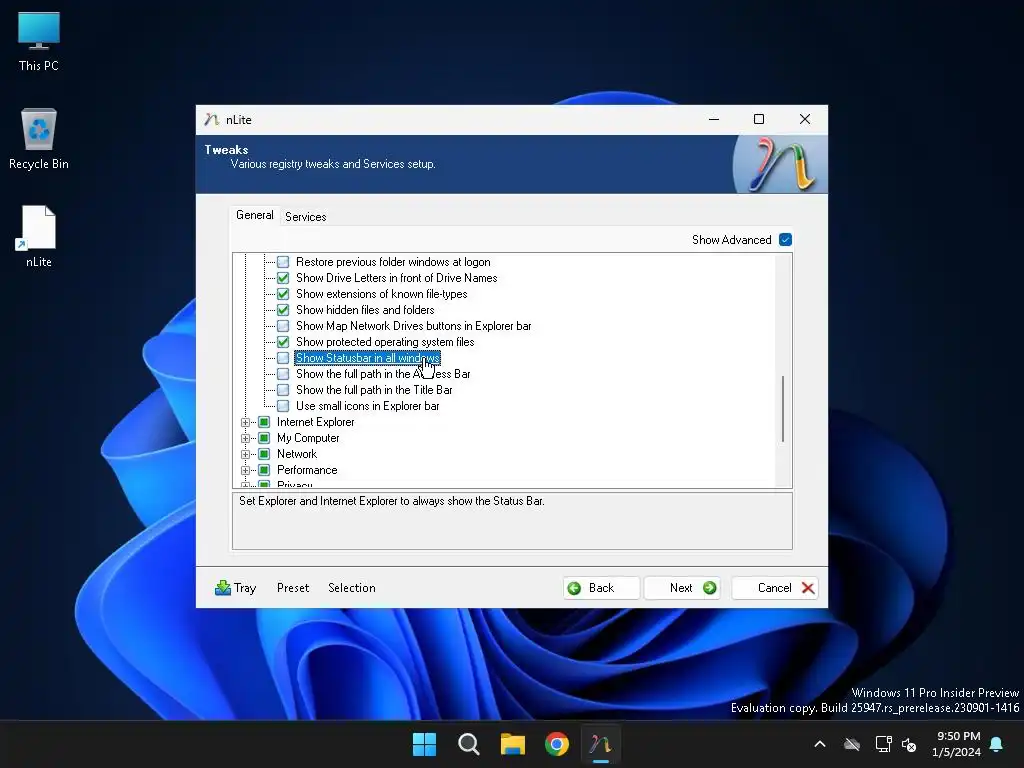The image size is (1024, 768).
Task: Uncheck Show Drive Letters in front checkbox
Action: coord(283,278)
